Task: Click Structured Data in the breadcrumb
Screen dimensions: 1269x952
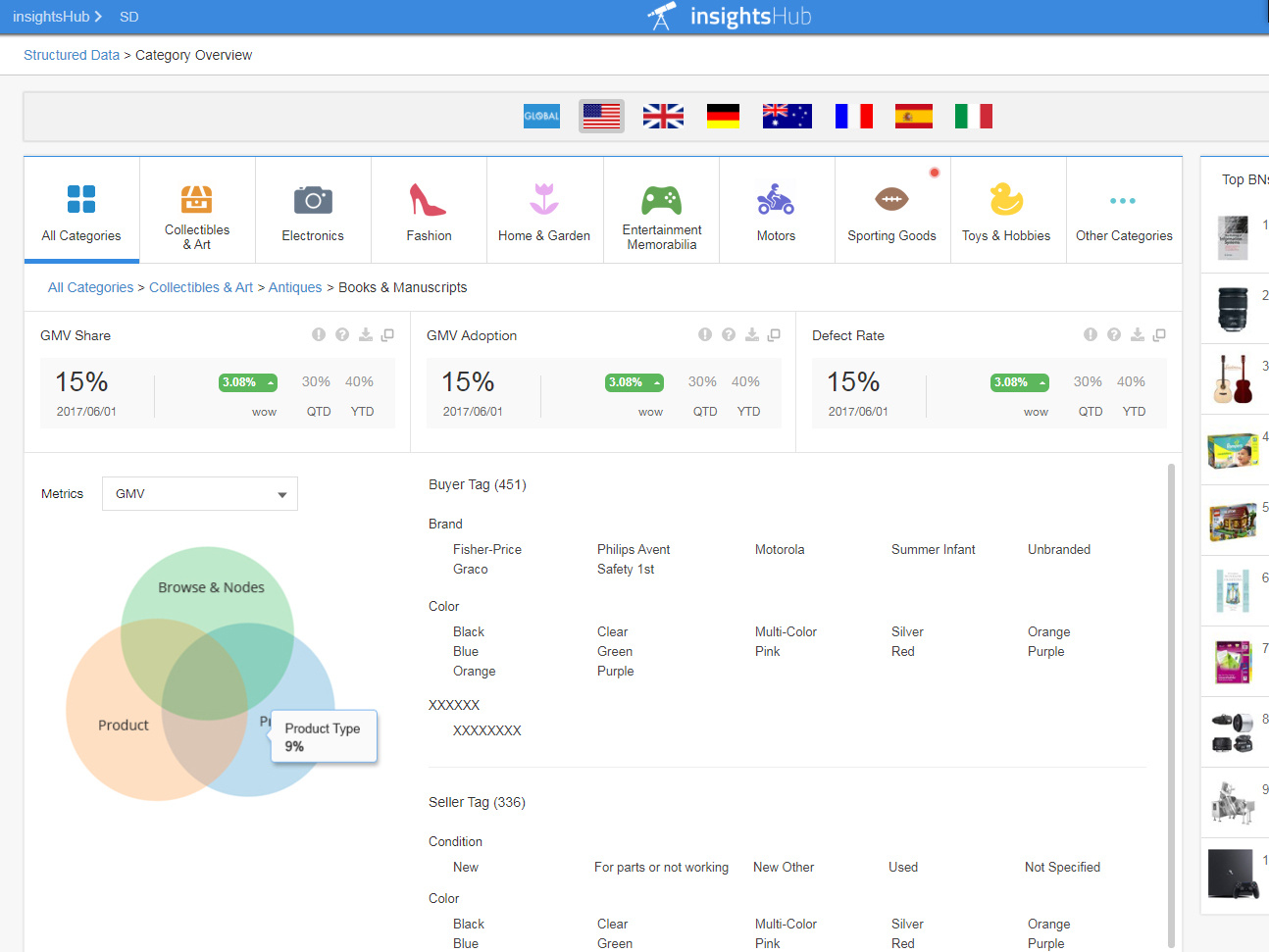Action: (71, 55)
